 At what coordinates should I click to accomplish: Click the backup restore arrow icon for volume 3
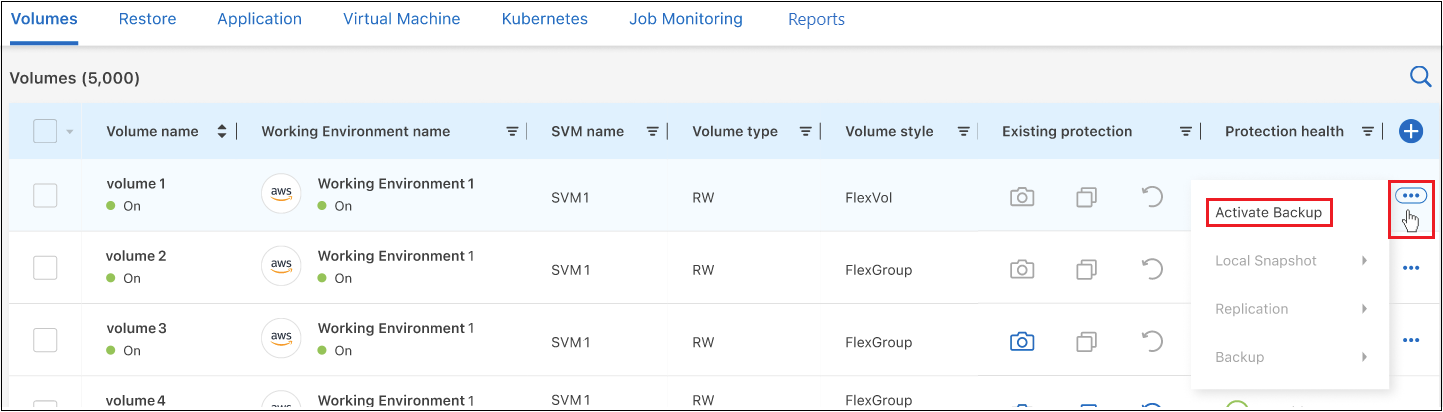pyautogui.click(x=1152, y=341)
